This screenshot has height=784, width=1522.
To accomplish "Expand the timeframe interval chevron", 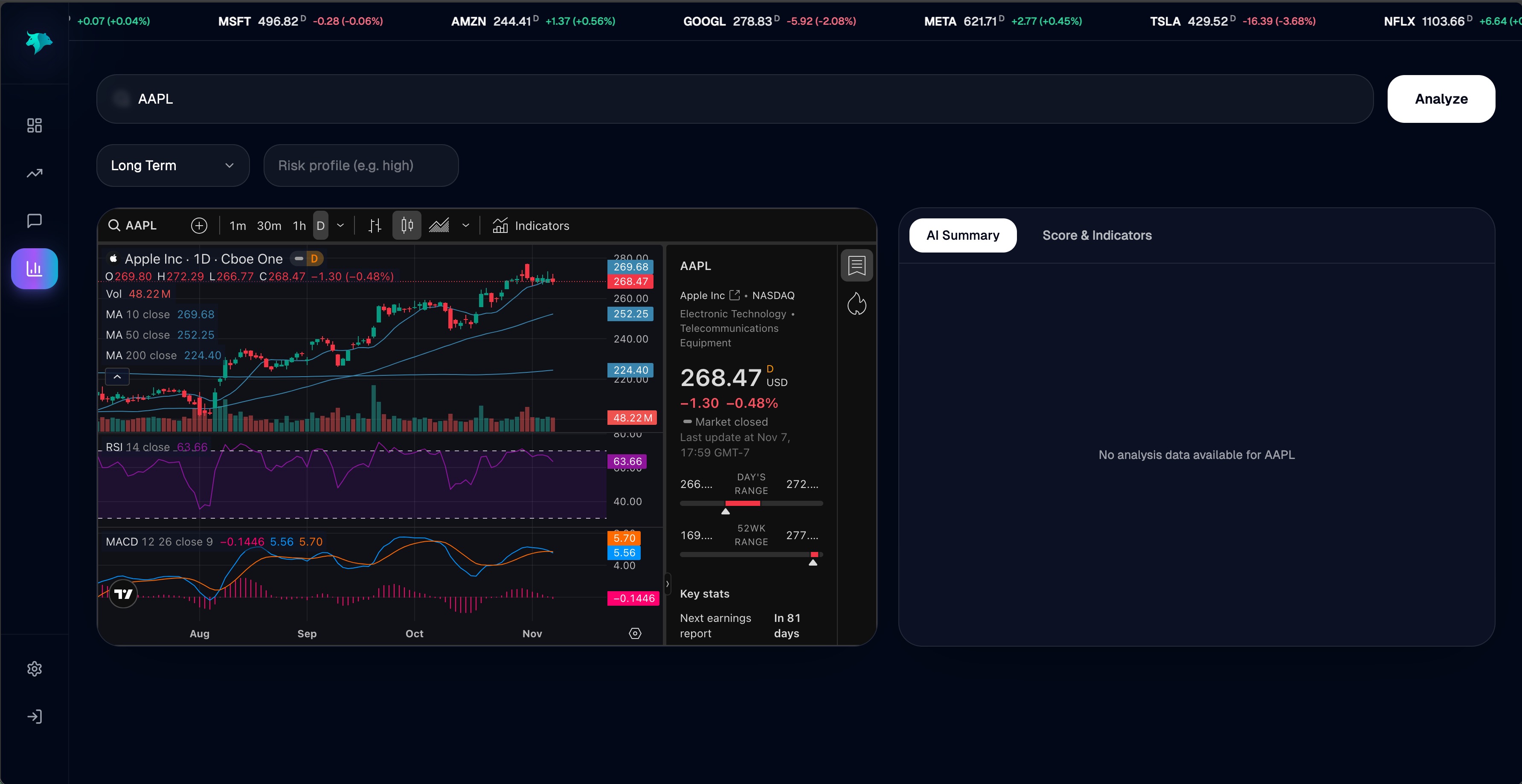I will click(340, 226).
